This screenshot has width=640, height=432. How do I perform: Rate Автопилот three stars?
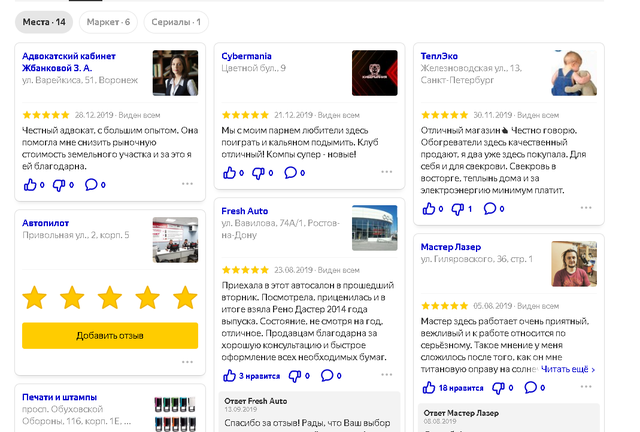110,297
